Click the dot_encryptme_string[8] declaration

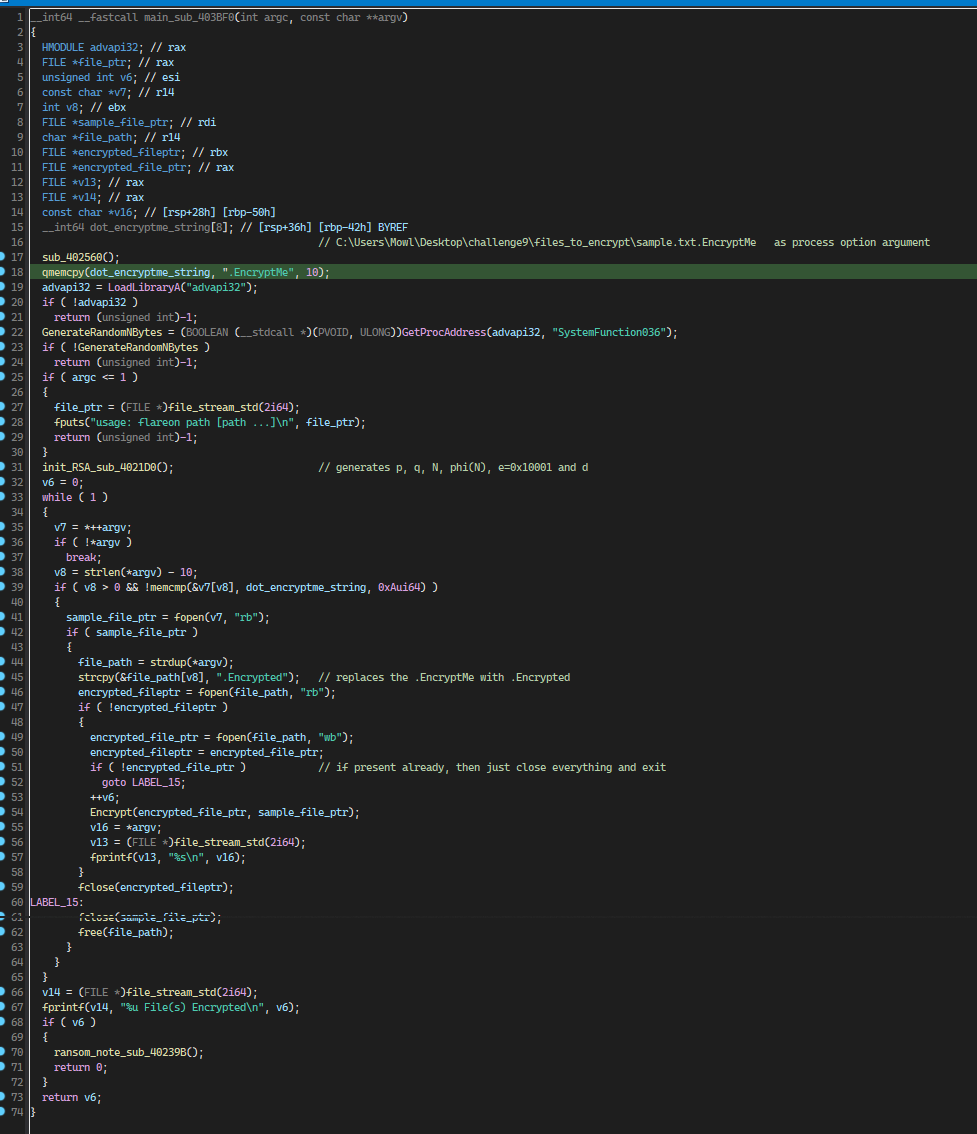(135, 227)
